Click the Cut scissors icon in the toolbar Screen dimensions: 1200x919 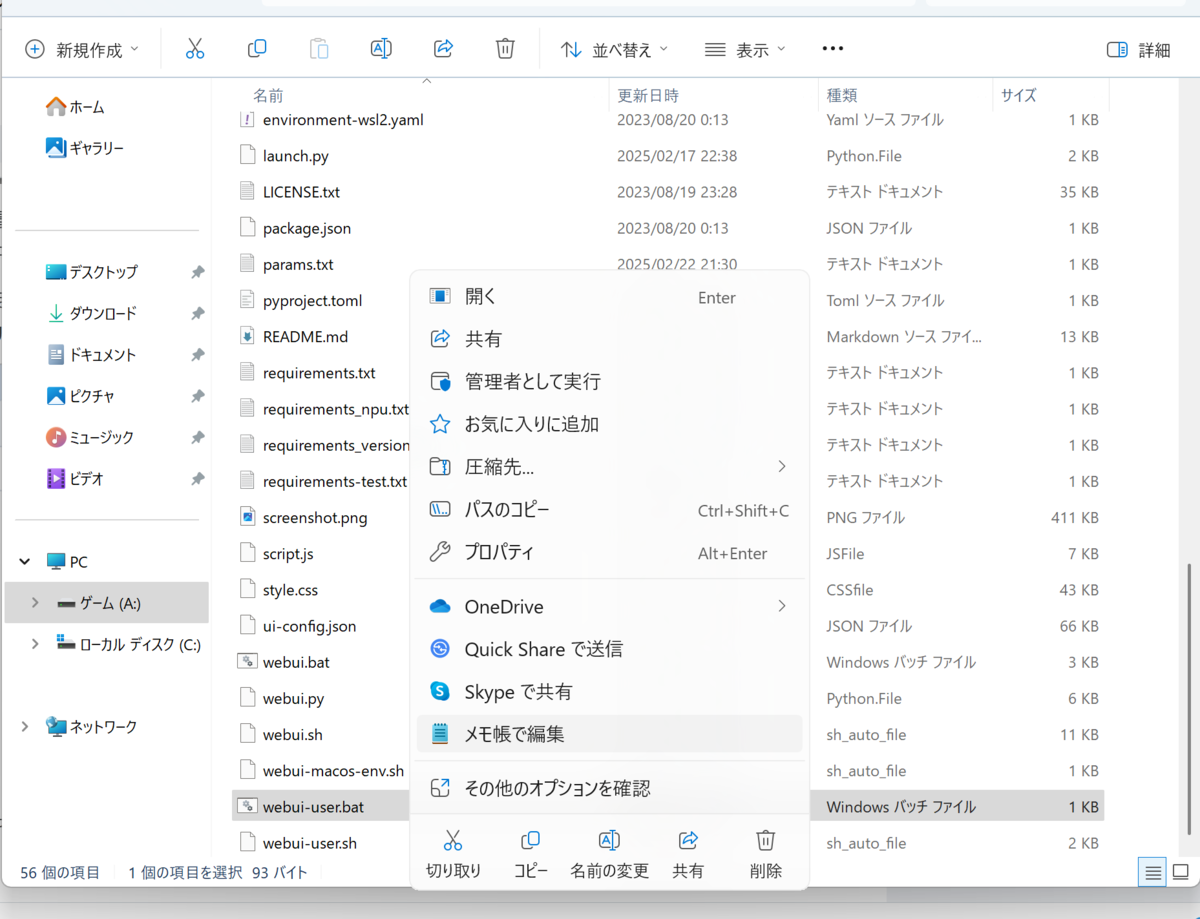[x=195, y=47]
